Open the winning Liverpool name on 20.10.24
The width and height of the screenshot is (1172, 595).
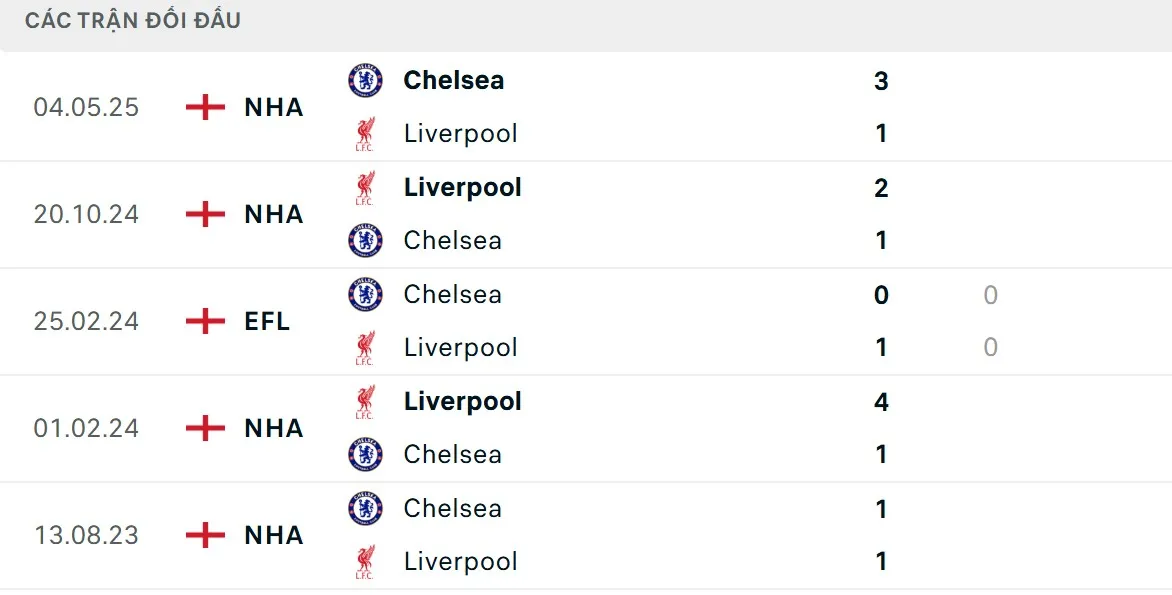462,187
